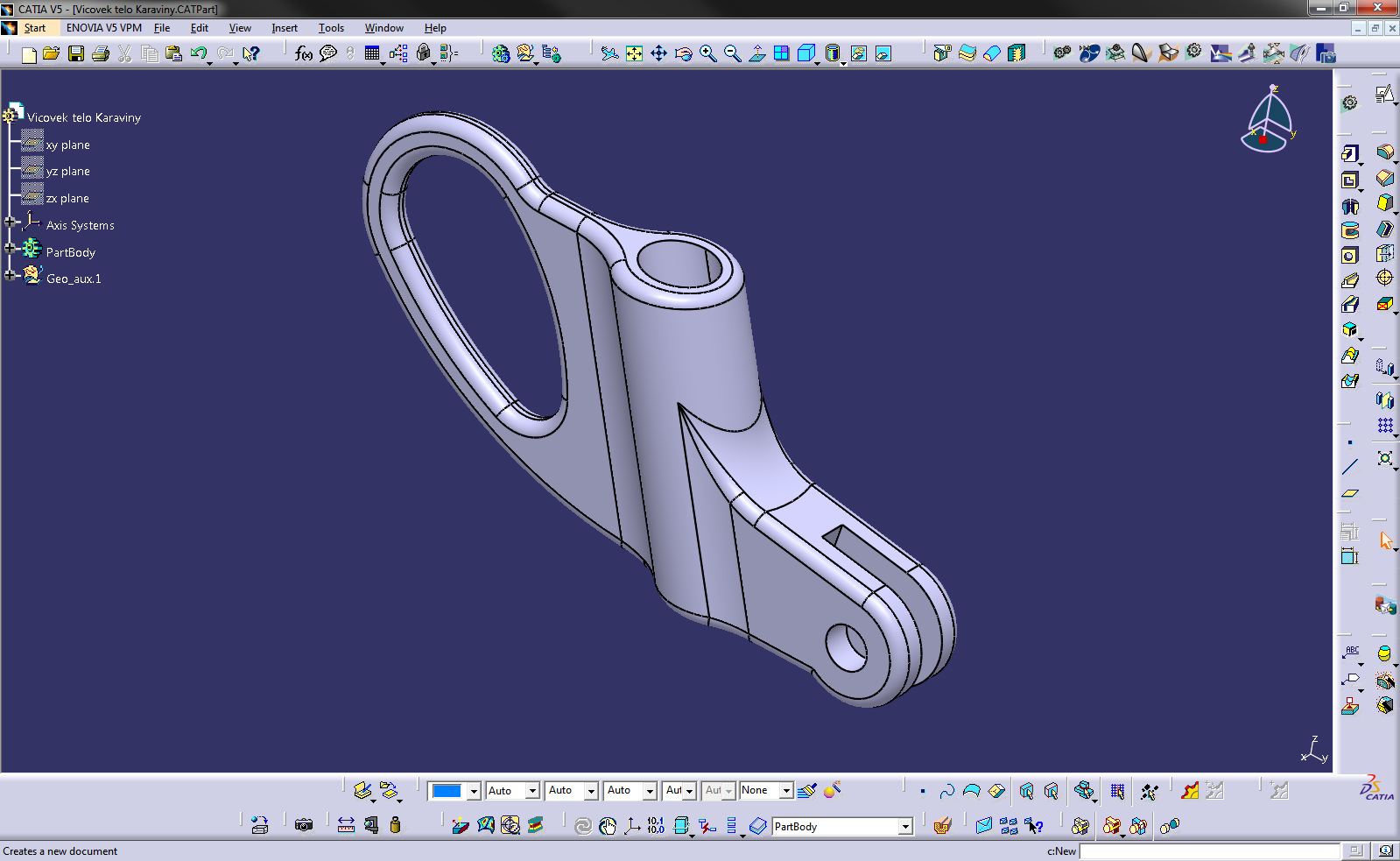Open the third Auto dropdown arrow
Screen dimensions: 1400x861
pyautogui.click(x=650, y=791)
